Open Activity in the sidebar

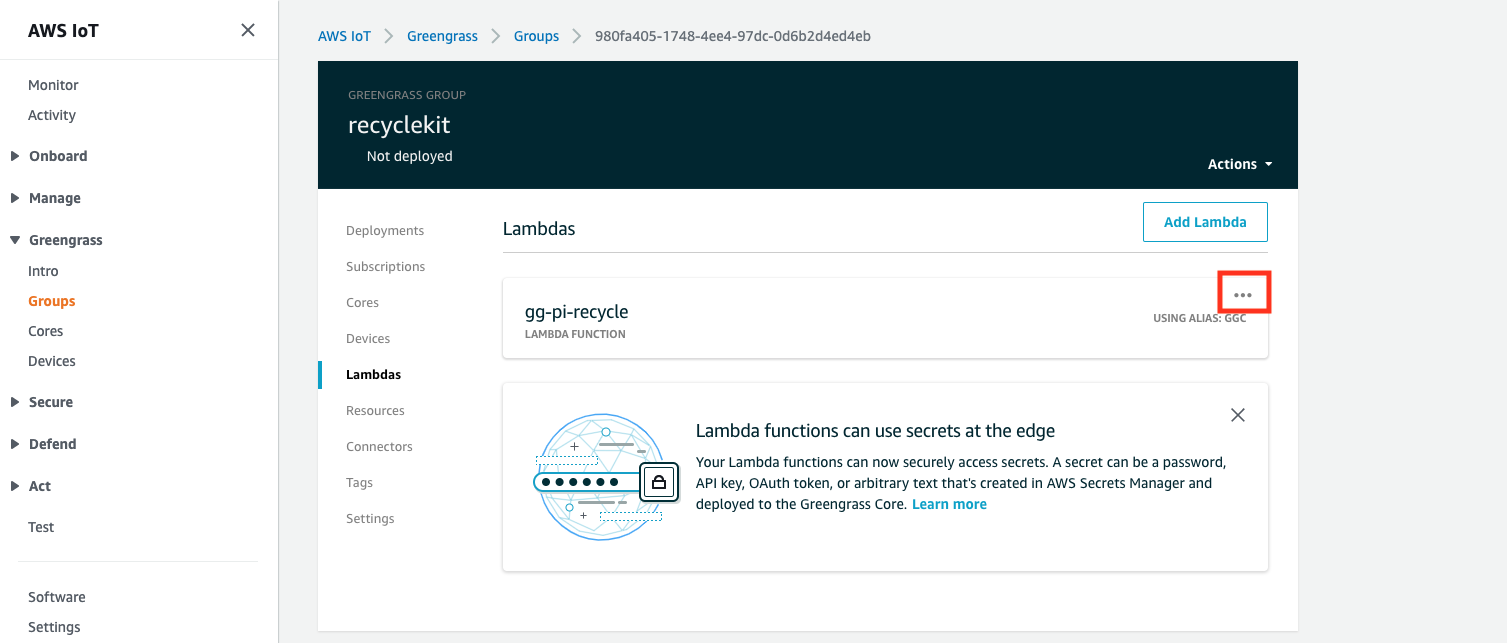(52, 115)
